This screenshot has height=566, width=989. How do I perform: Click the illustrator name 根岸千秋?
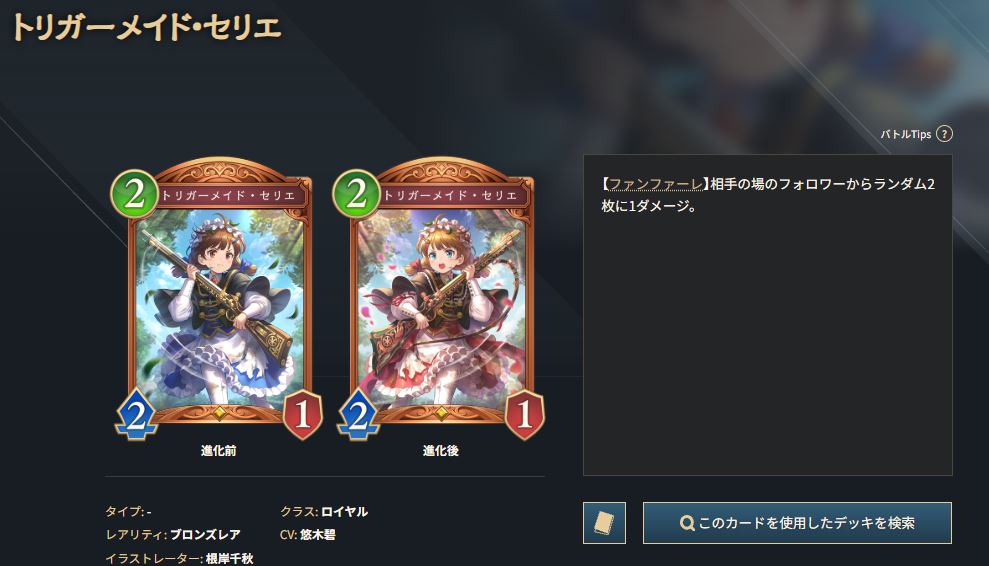[230, 558]
